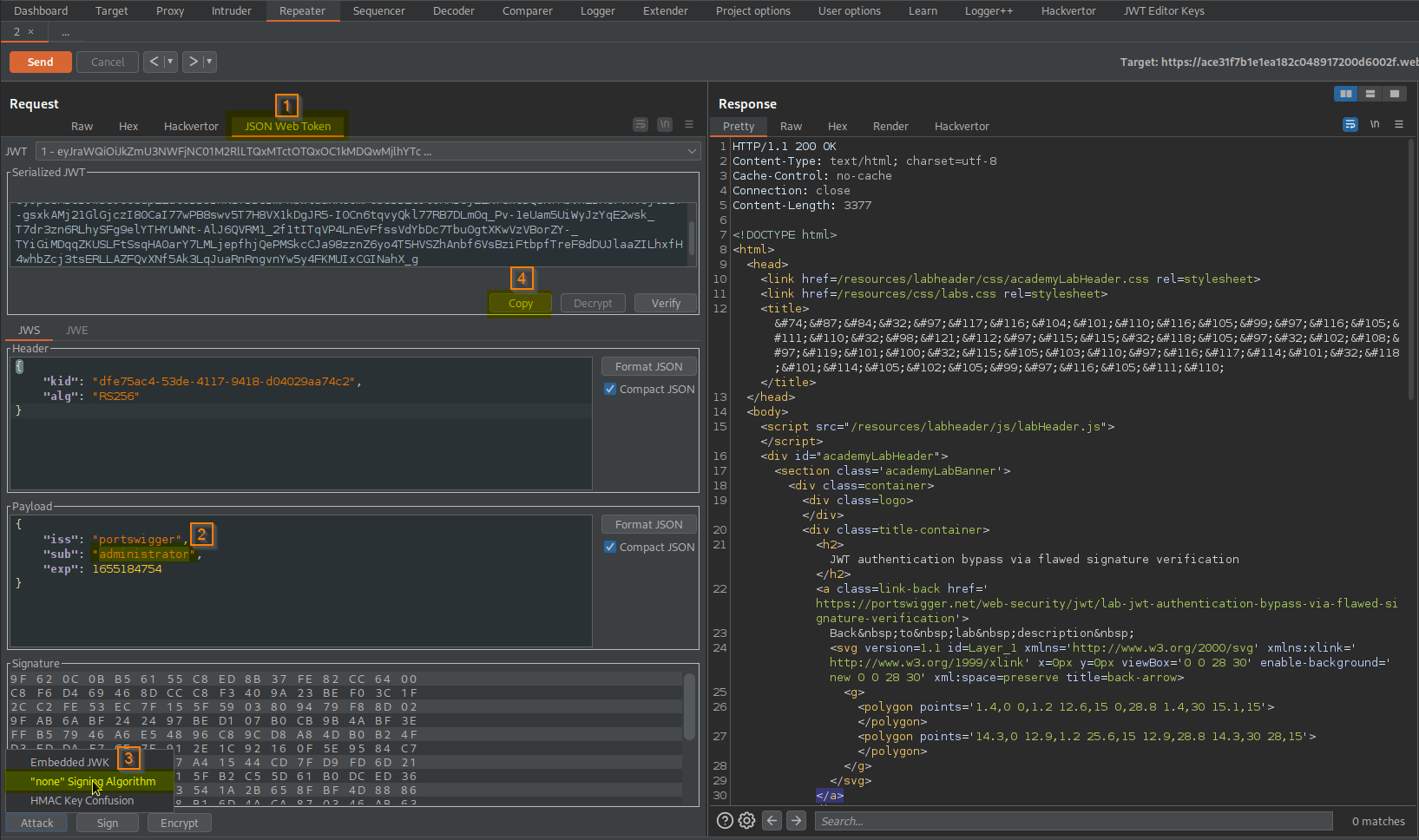Click the iss portswigger value
This screenshot has width=1419, height=840.
coord(137,539)
